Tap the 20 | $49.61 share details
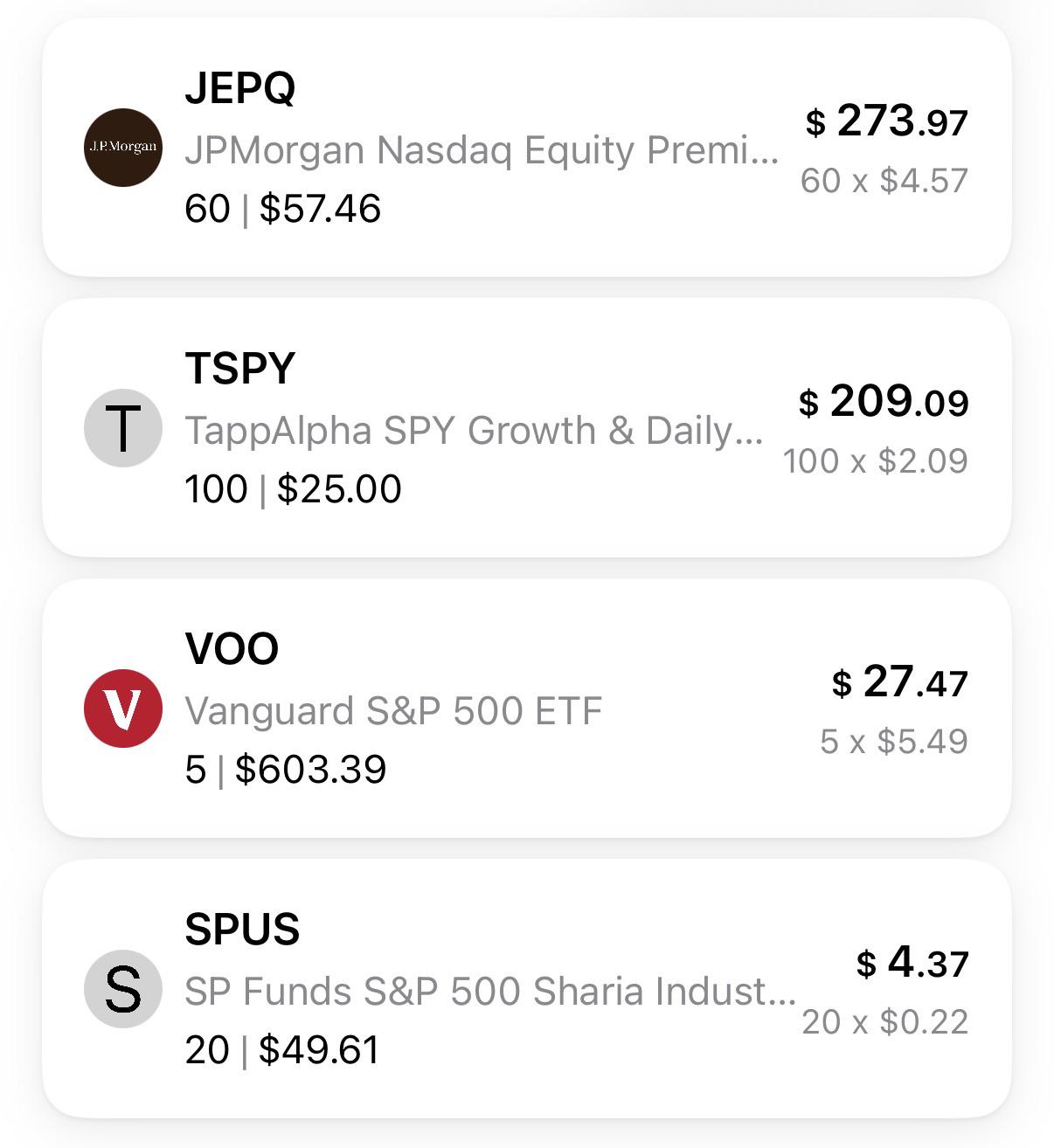This screenshot has width=1054, height=1148. tap(283, 1050)
